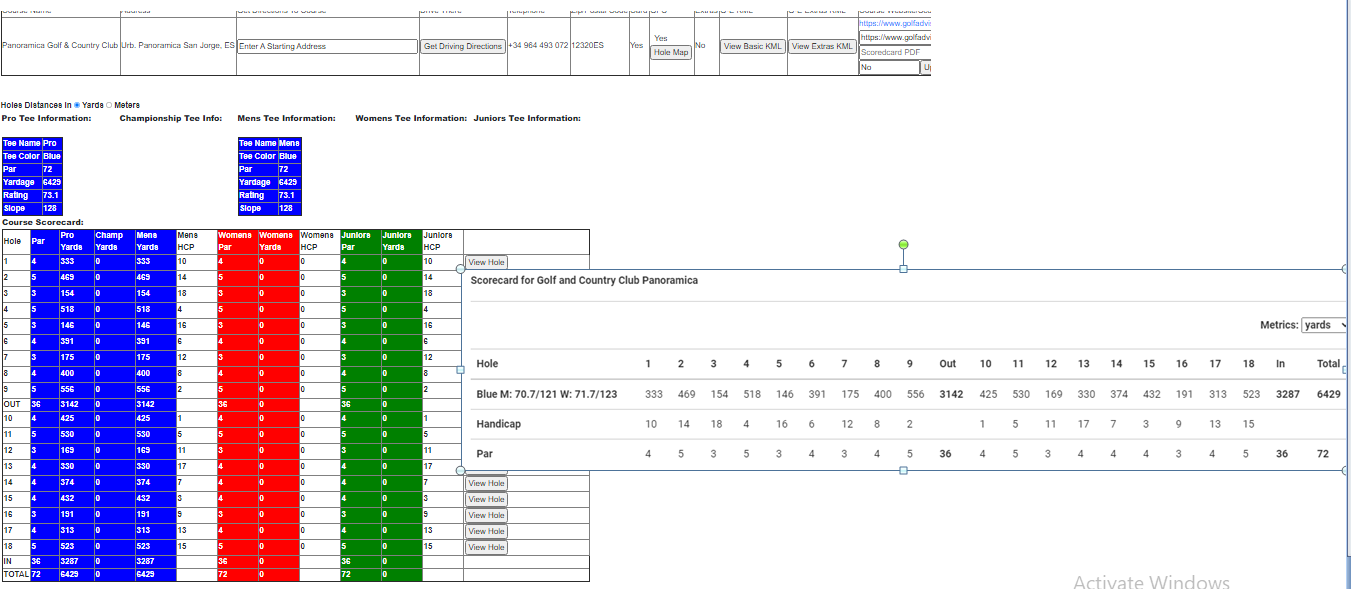Click the 'Urb. Panoramica San Jorge, ES' address

178,46
